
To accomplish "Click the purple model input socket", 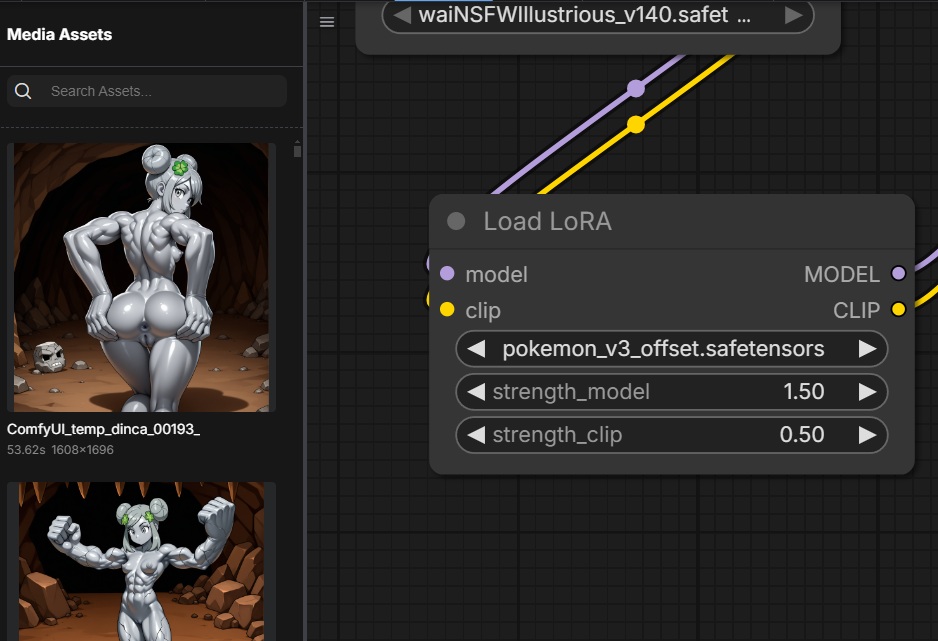I will 447,274.
